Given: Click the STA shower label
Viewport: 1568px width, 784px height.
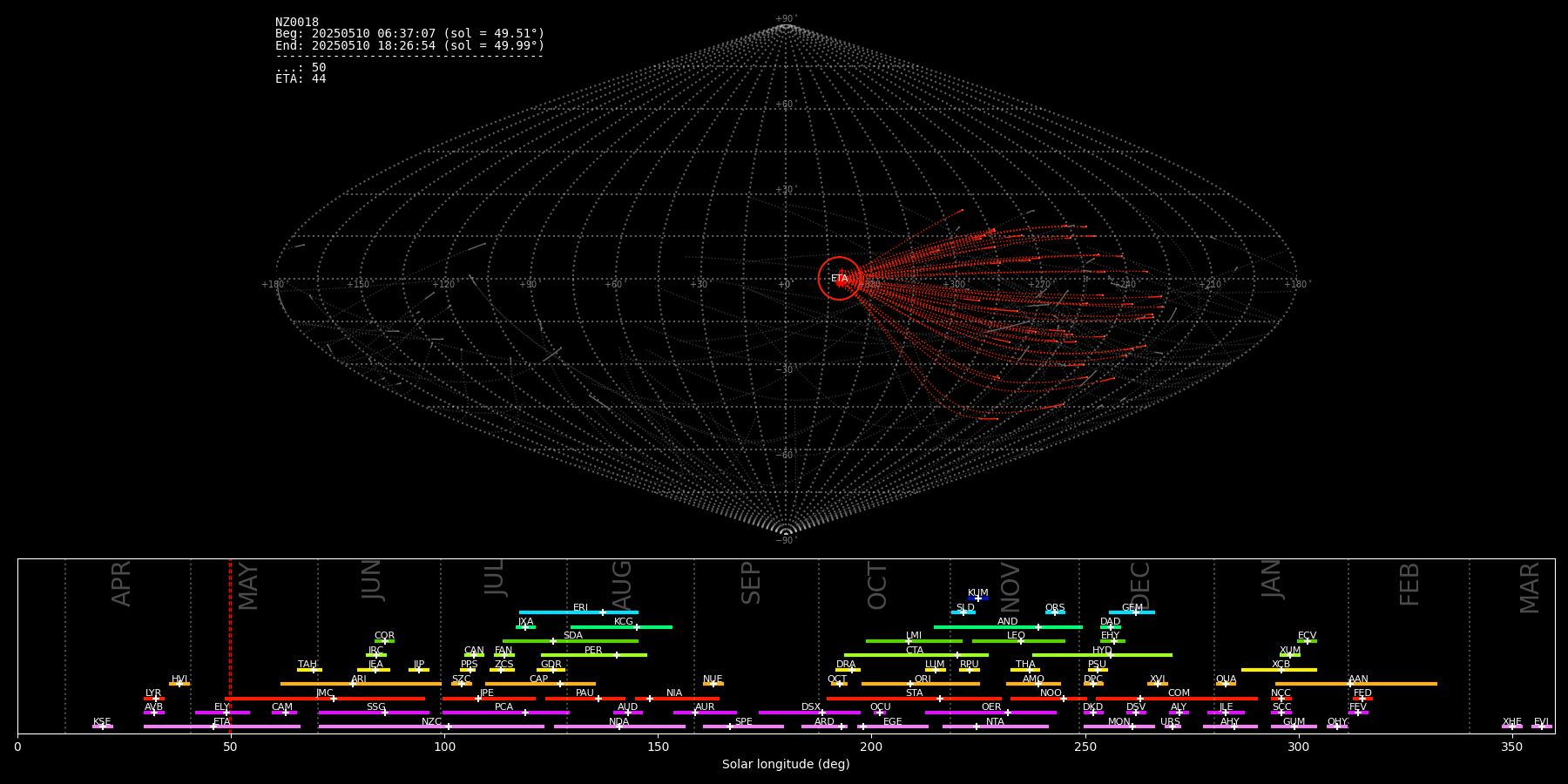Looking at the screenshot, I should click(915, 693).
